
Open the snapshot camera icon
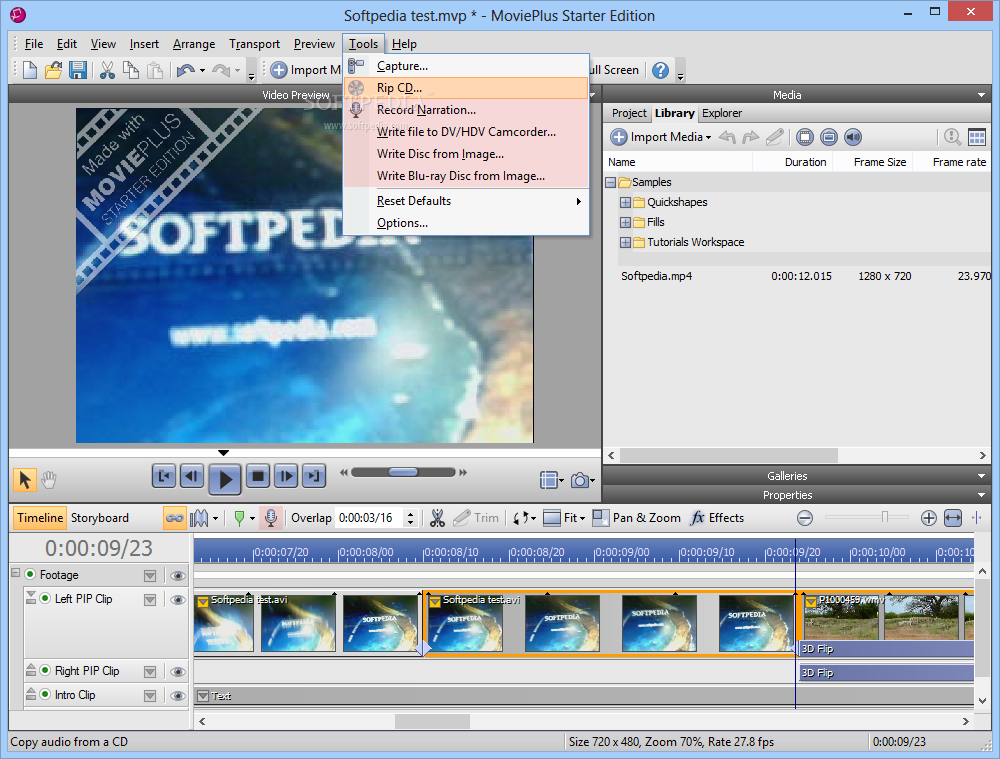tap(580, 480)
